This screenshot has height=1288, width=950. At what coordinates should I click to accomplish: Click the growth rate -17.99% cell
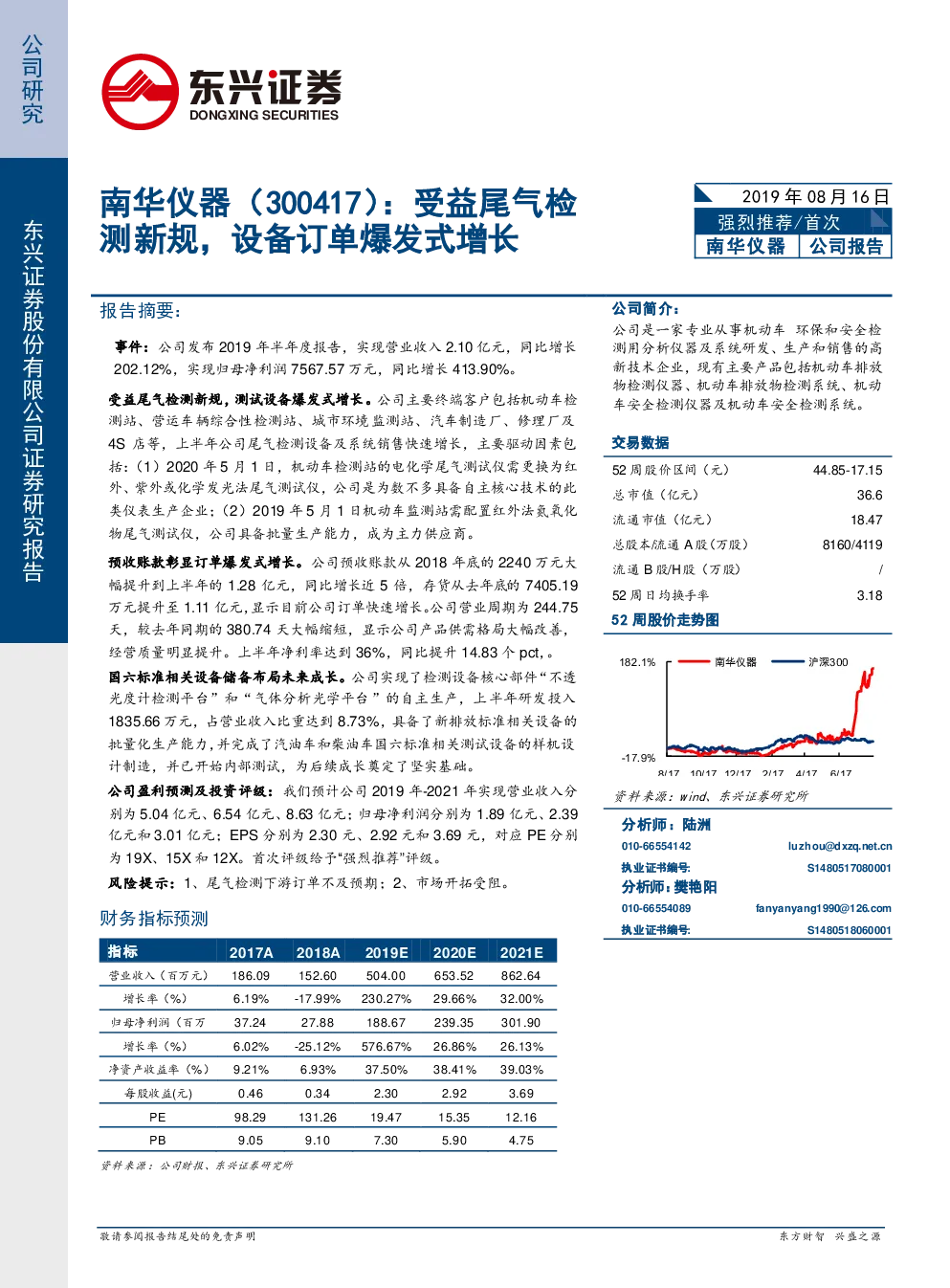tap(318, 998)
